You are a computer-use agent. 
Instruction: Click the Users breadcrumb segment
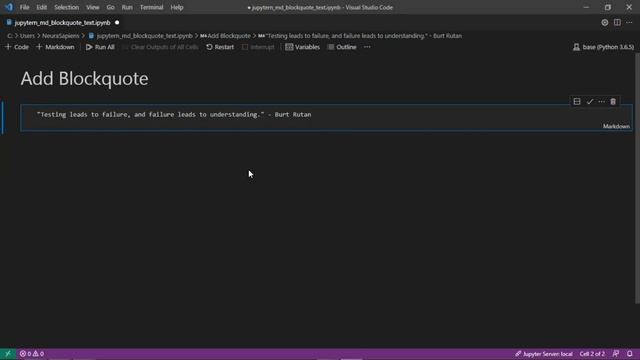[x=27, y=36]
